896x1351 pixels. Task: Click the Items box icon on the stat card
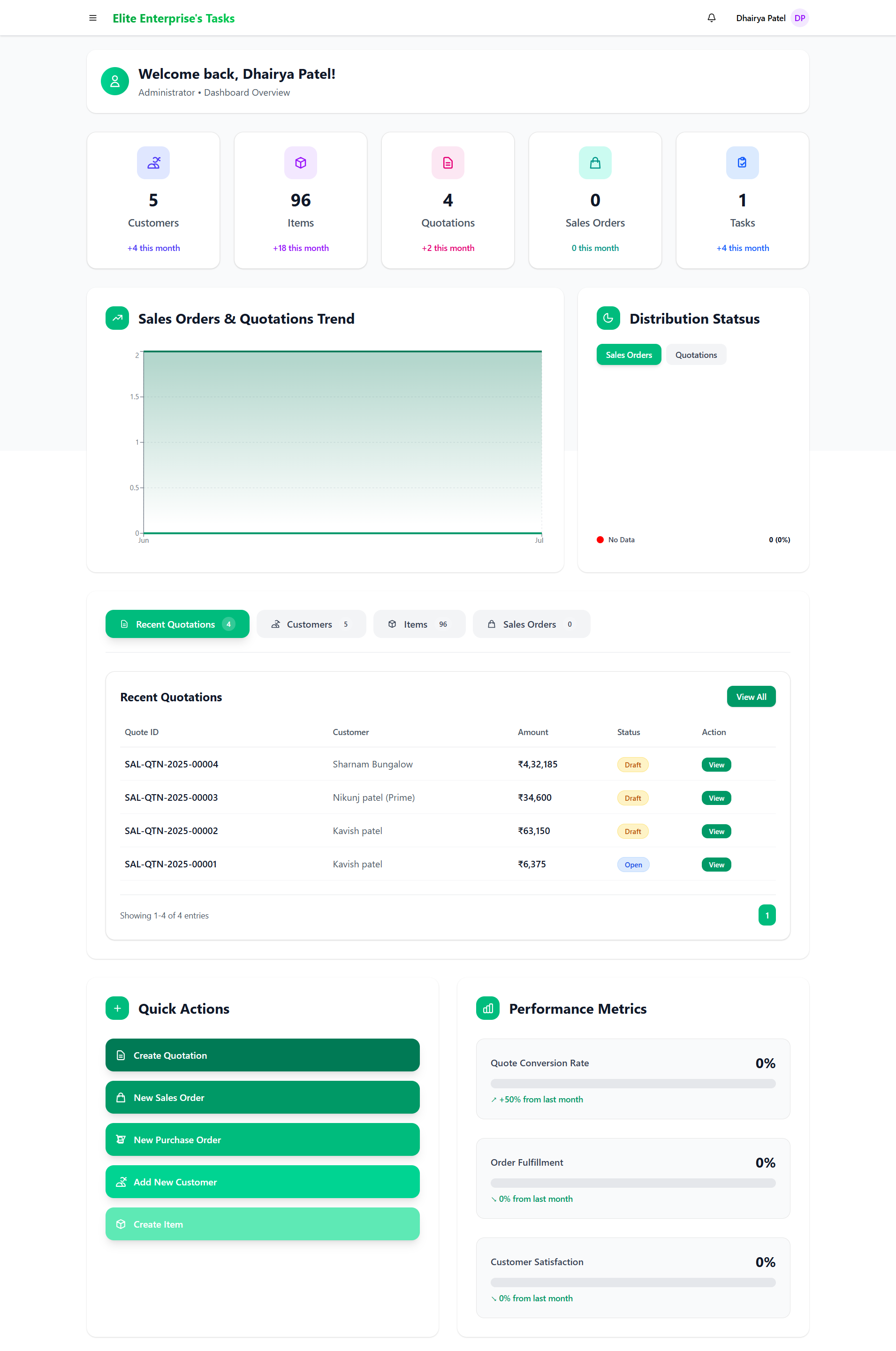(x=301, y=163)
